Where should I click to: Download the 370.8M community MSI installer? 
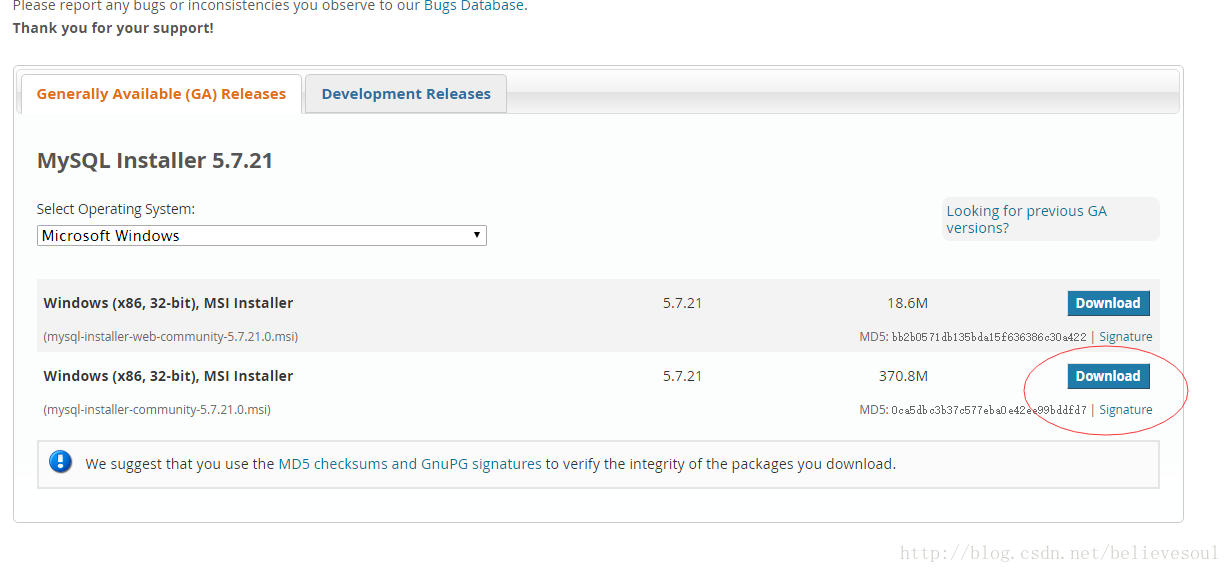click(x=1108, y=376)
